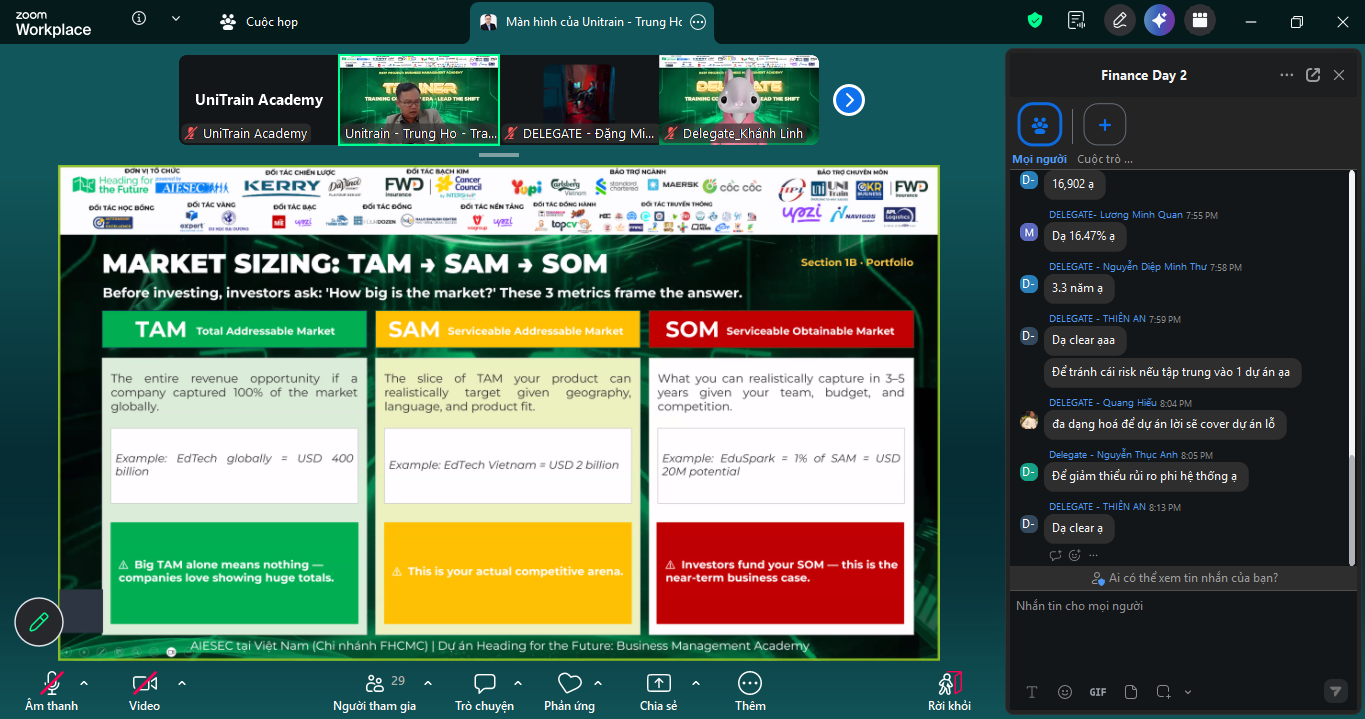
Task: Click Ai có thể xem tin nhắn của bạn?
Action: 1185,578
